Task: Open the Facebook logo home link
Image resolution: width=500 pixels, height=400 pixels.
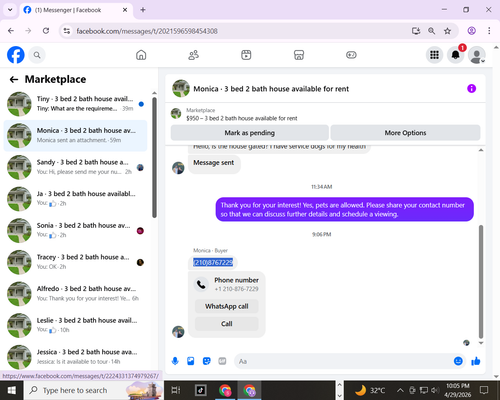Action: click(16, 55)
